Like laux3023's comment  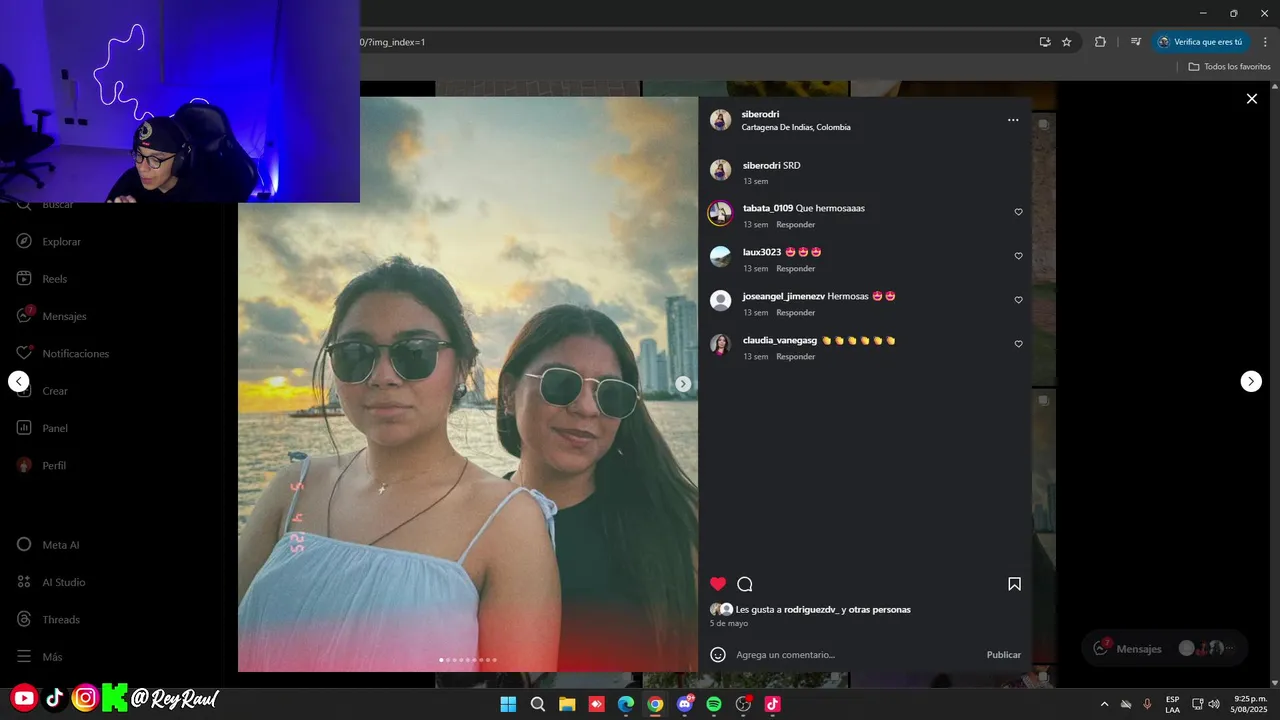[1019, 256]
